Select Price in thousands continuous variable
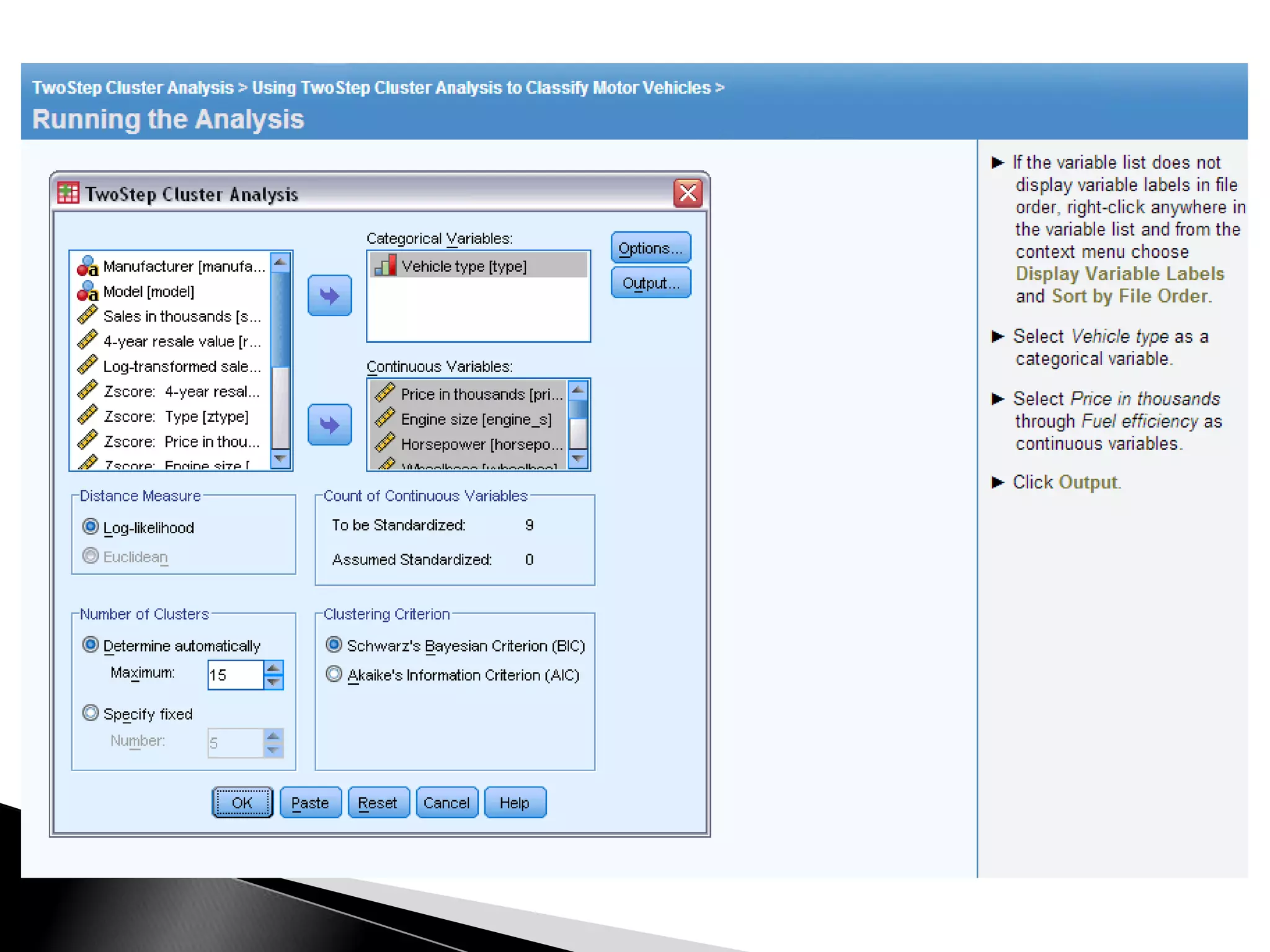The image size is (1270, 952). pyautogui.click(x=469, y=394)
